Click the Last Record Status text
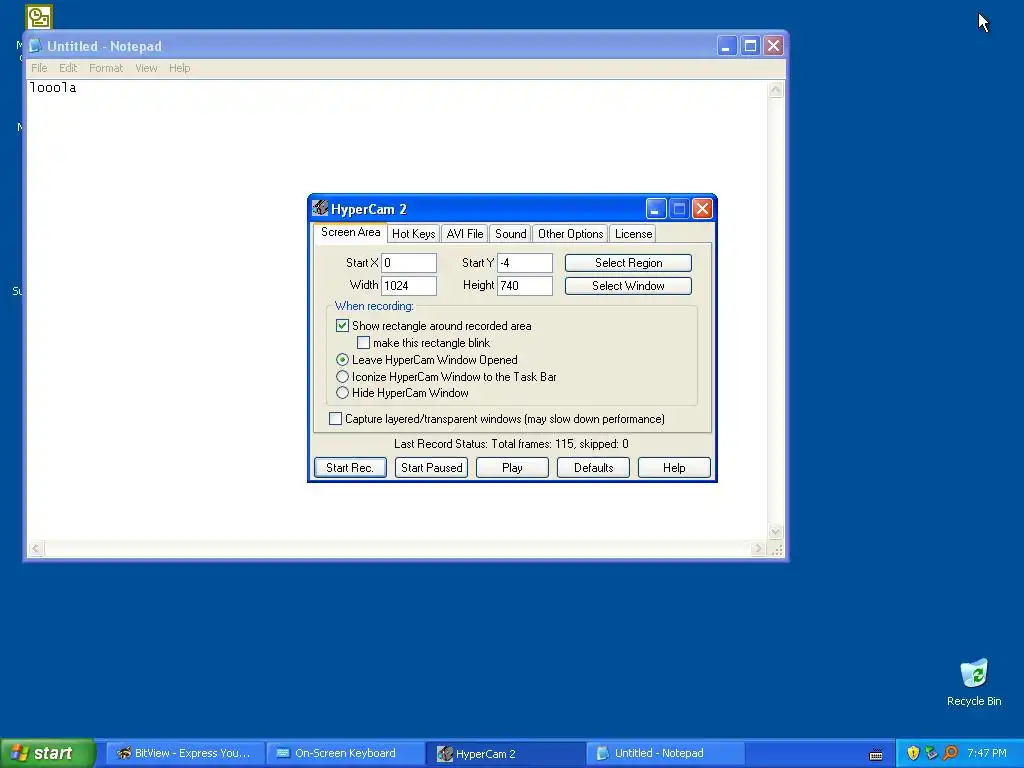 click(x=511, y=444)
